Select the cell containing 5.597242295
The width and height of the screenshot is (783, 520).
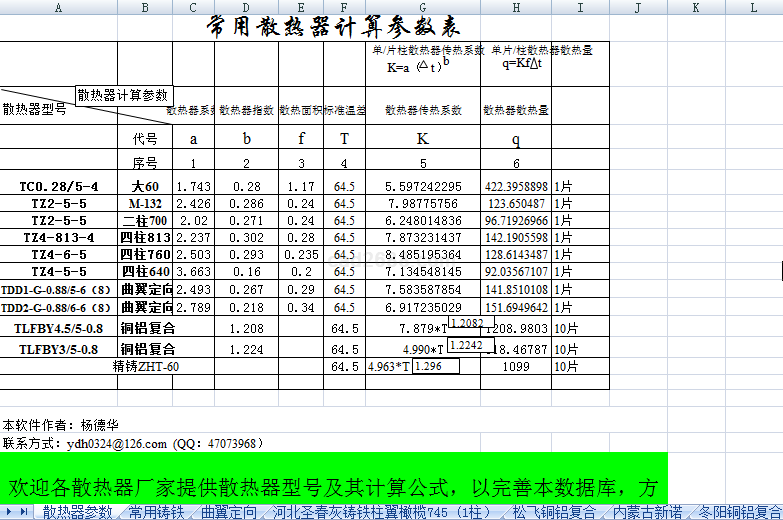tap(423, 186)
